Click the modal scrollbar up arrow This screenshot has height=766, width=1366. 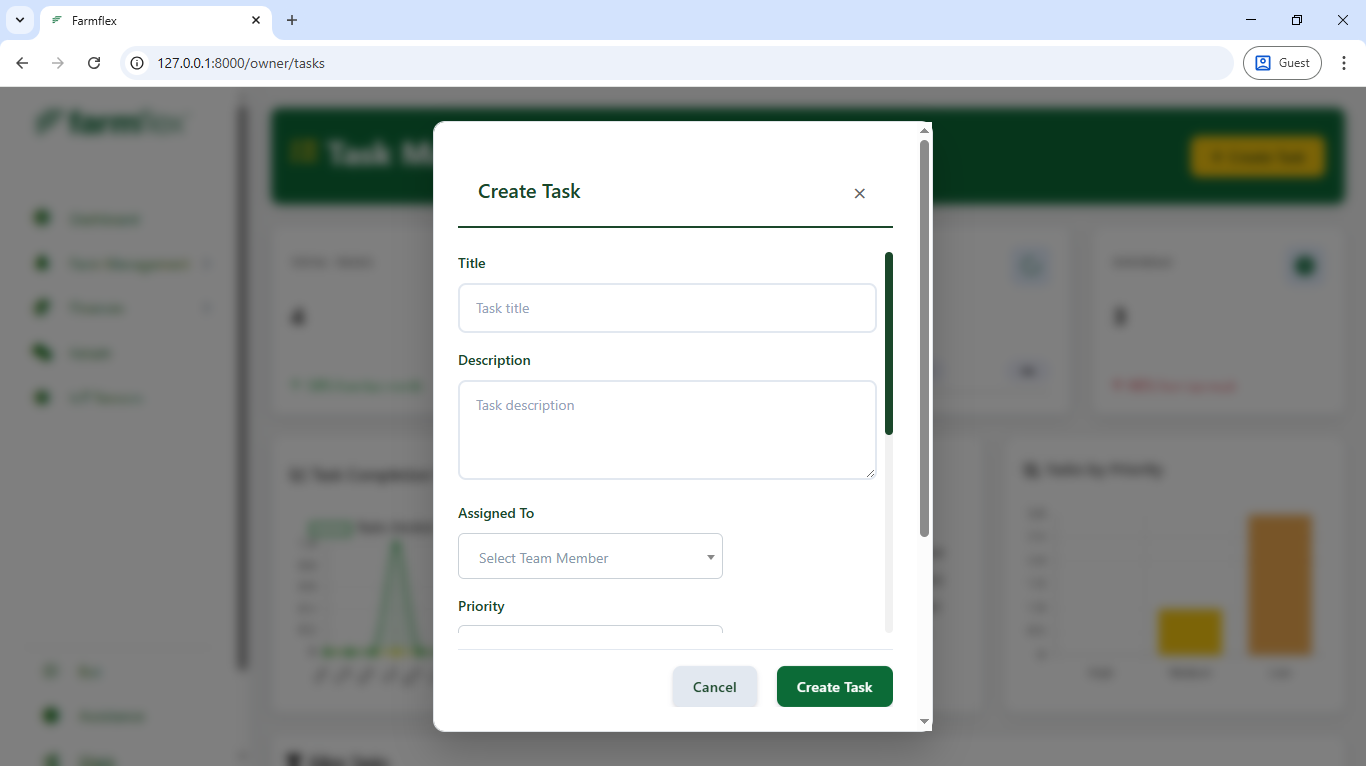[x=924, y=130]
